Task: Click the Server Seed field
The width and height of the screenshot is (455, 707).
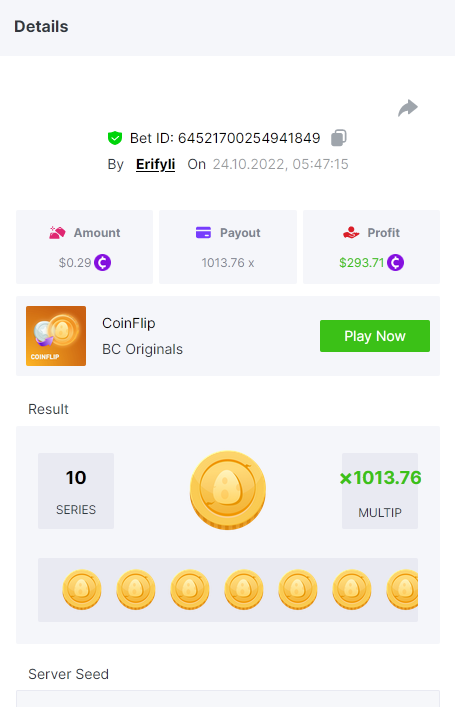Action: tap(228, 698)
